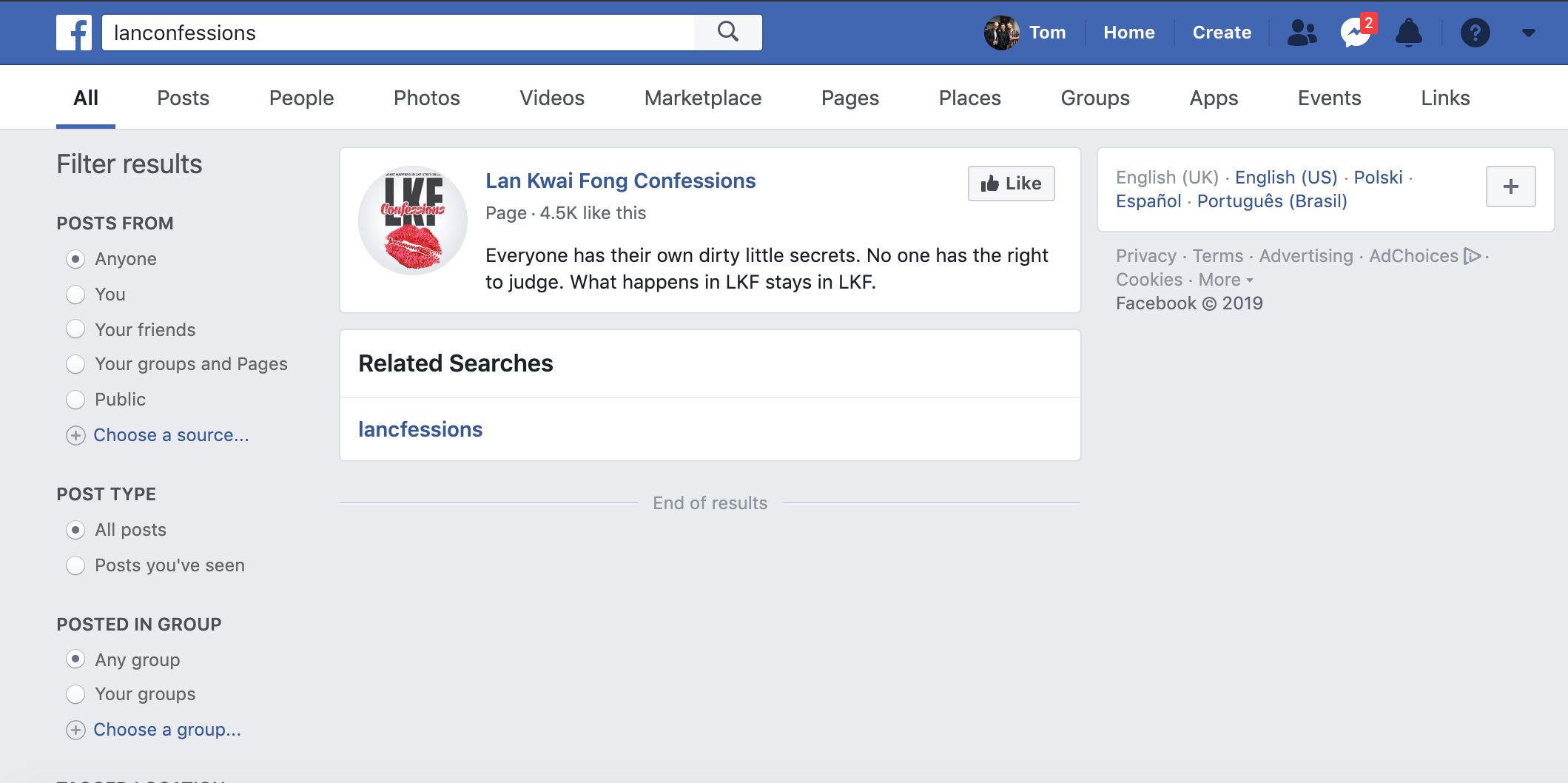Open the LKF Confessions page thumbnail
Image resolution: width=1568 pixels, height=783 pixels.
pyautogui.click(x=413, y=221)
